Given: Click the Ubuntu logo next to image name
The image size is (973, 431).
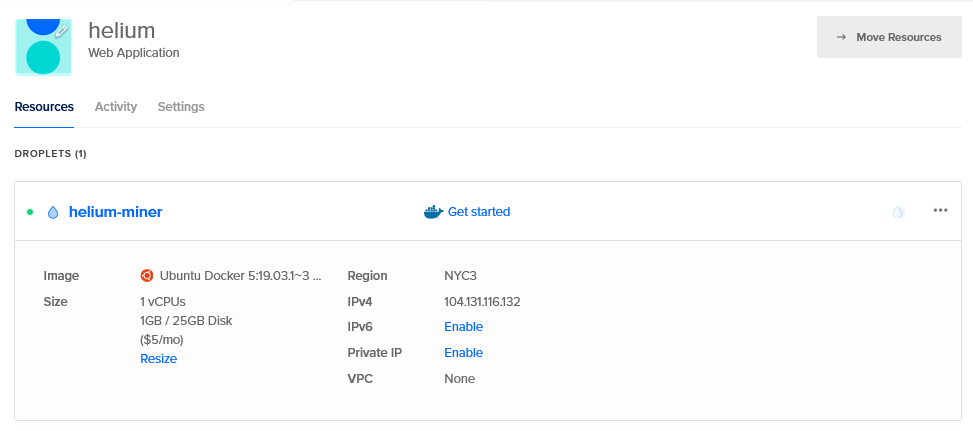Looking at the screenshot, I should [x=147, y=276].
